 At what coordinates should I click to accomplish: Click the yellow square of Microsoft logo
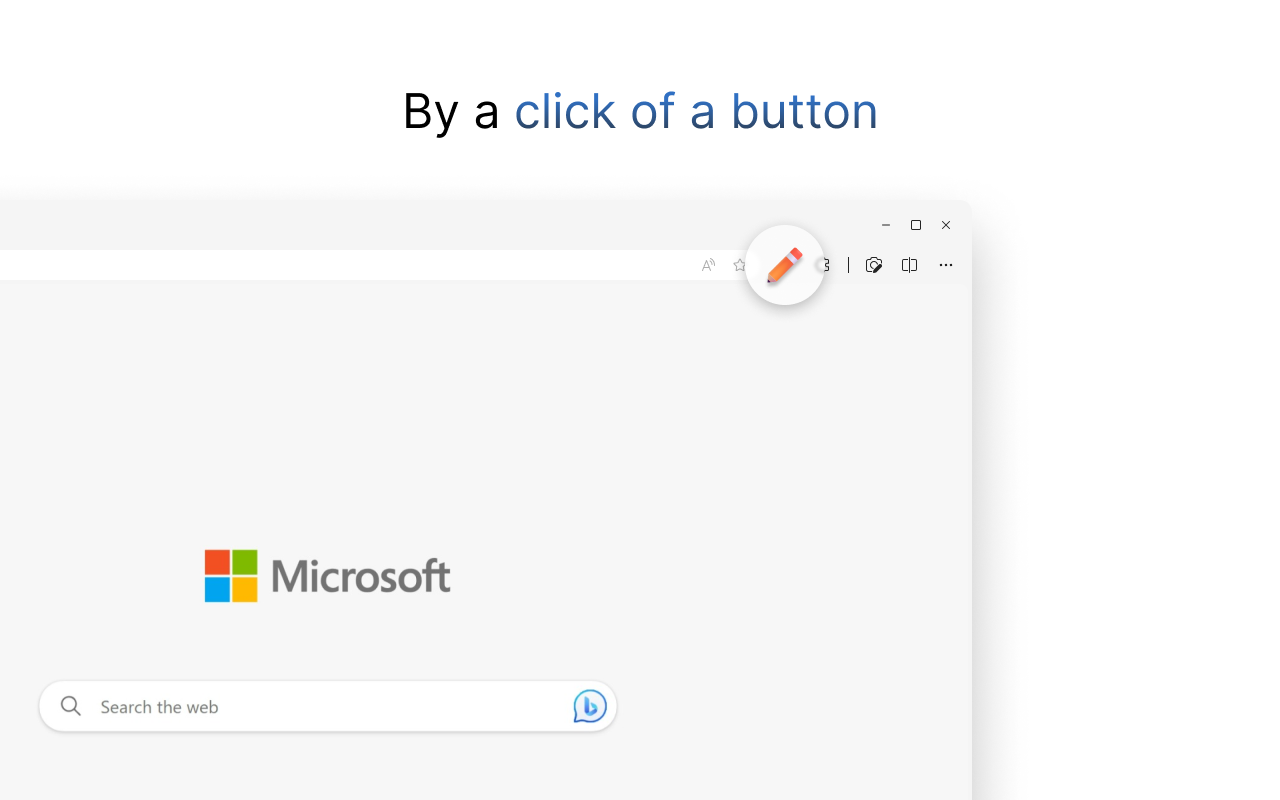(x=245, y=589)
